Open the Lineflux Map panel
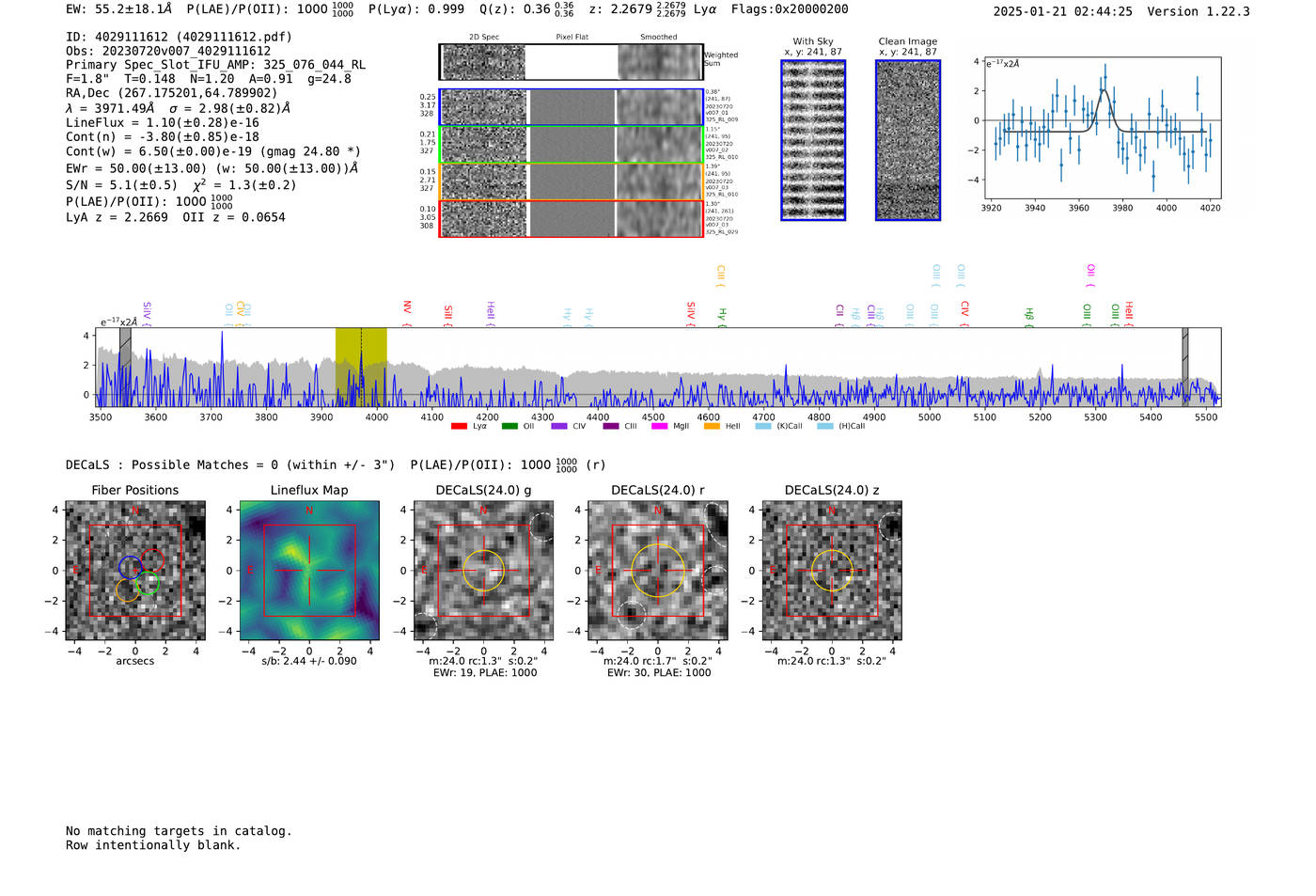The width and height of the screenshot is (1316, 896). (x=309, y=571)
